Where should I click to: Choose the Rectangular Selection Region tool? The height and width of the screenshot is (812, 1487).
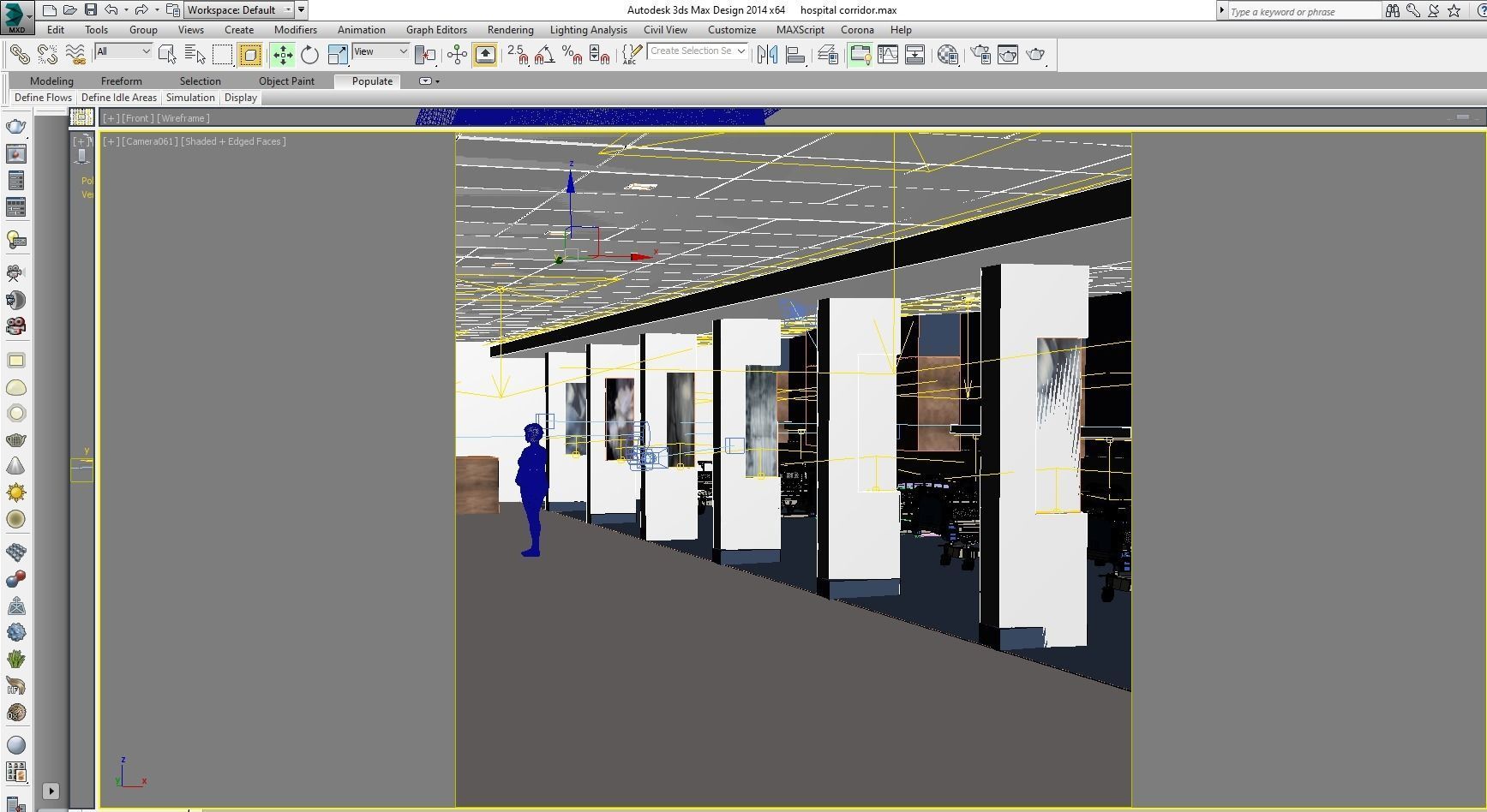coord(223,55)
